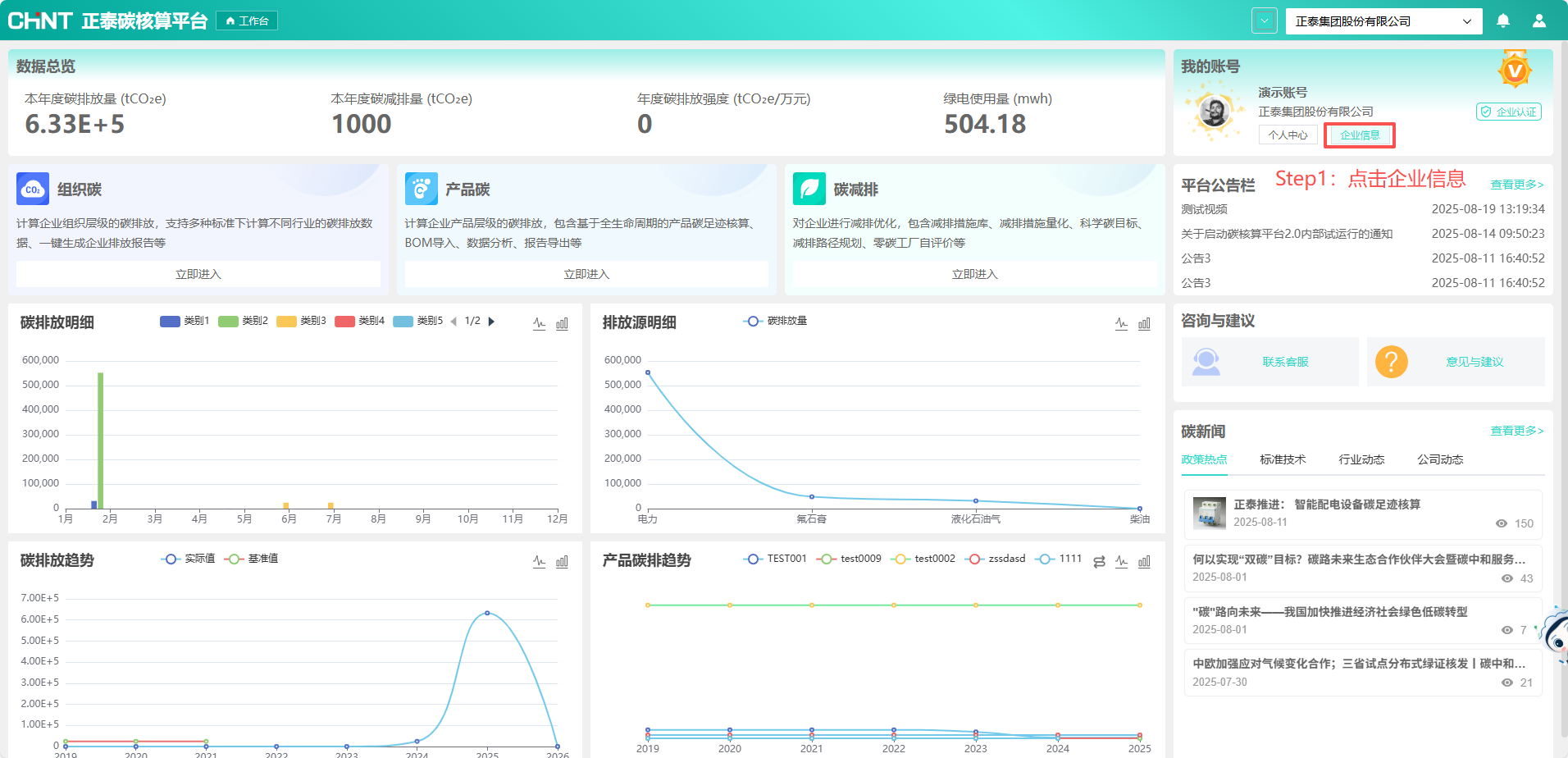The height and width of the screenshot is (758, 1568).
Task: Select the 政策热点 news tab
Action: (1204, 459)
